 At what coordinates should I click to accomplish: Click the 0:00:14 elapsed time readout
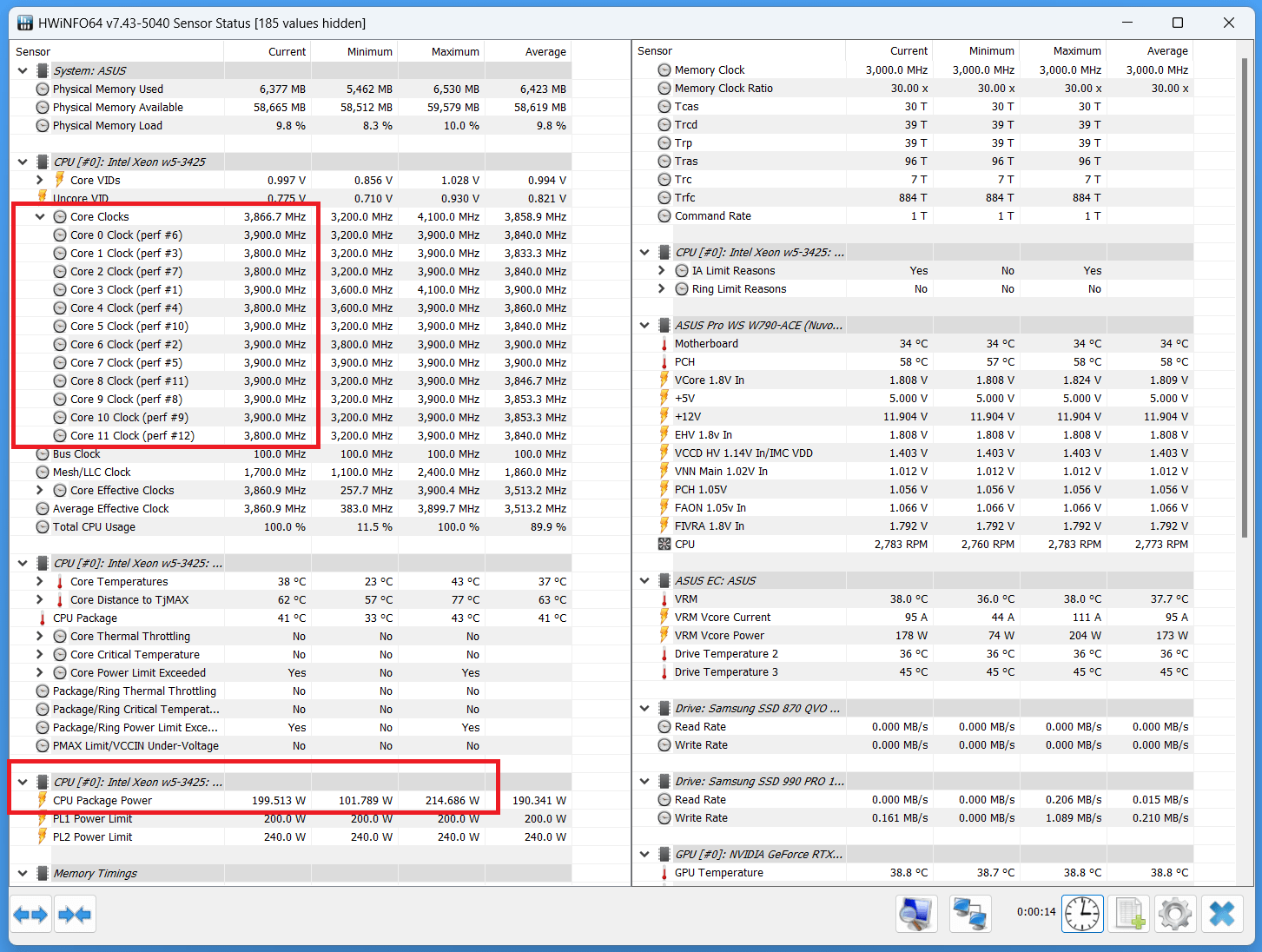1036,911
